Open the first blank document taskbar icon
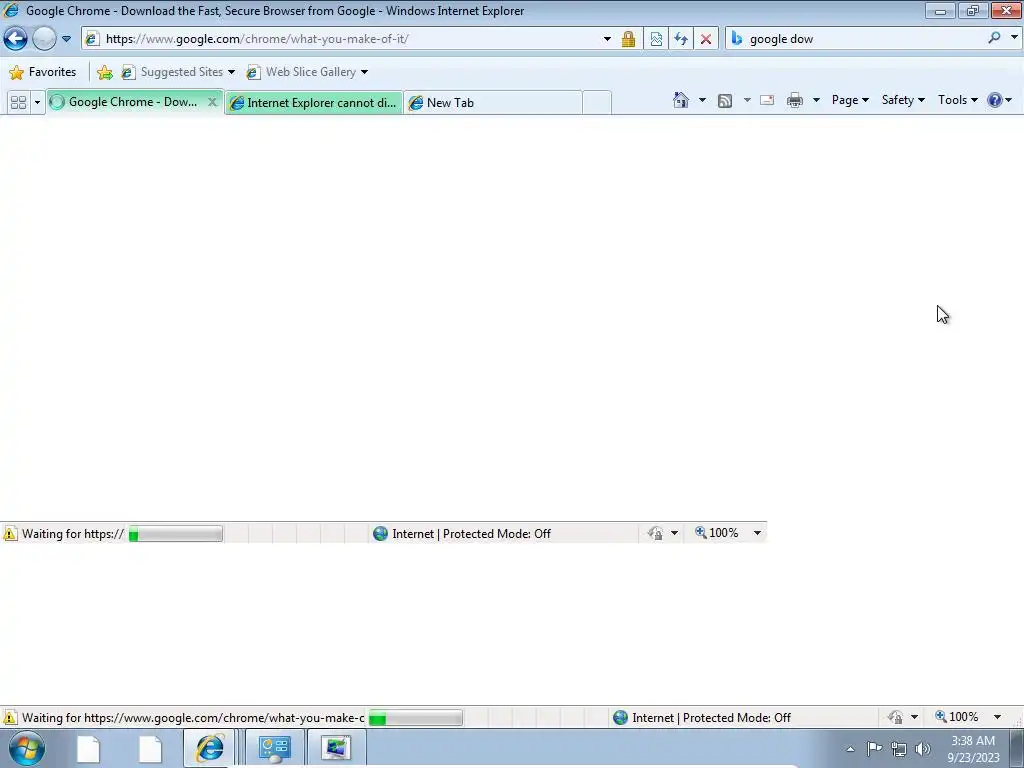 pos(88,748)
